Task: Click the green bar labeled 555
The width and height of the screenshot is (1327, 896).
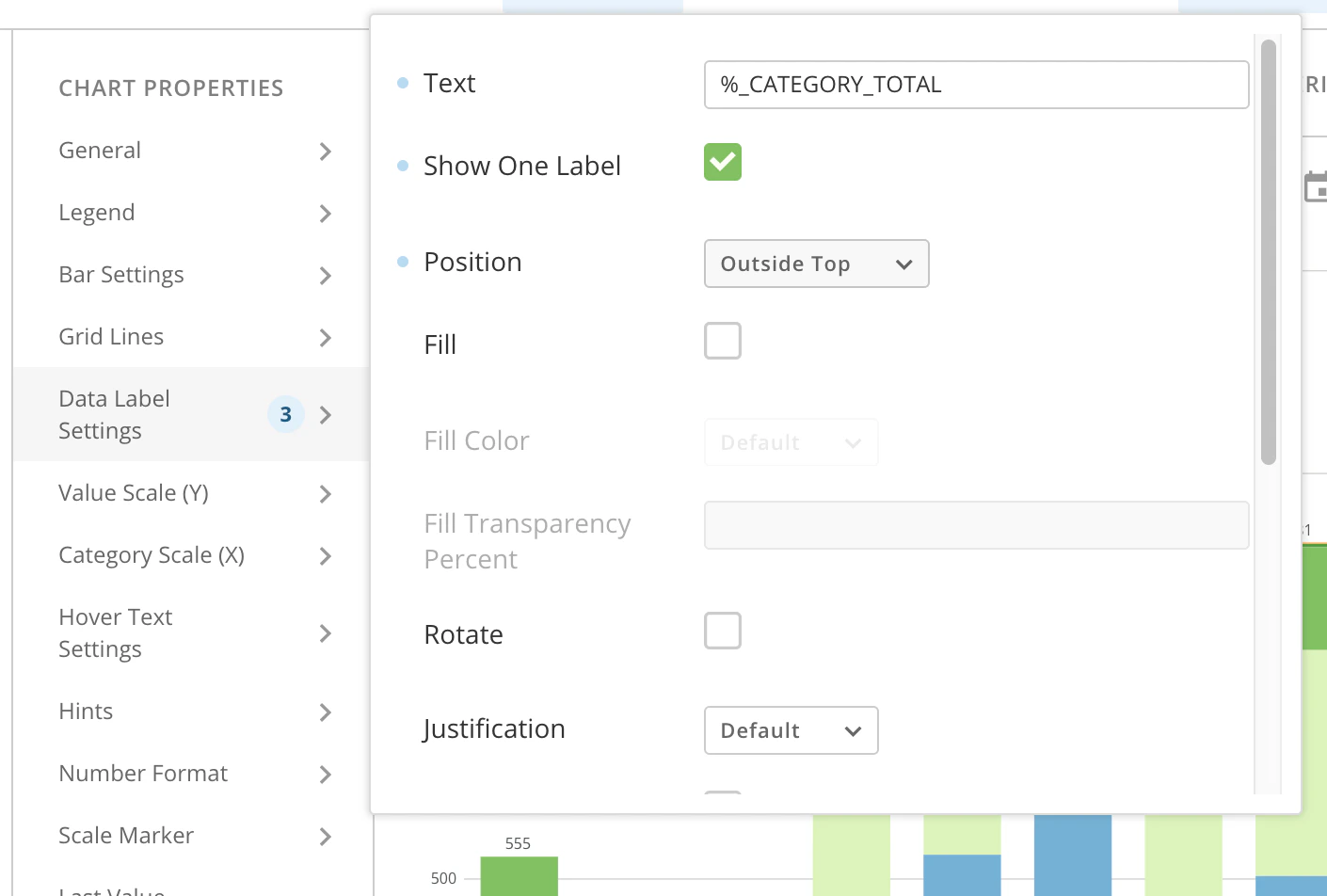Action: [x=519, y=875]
